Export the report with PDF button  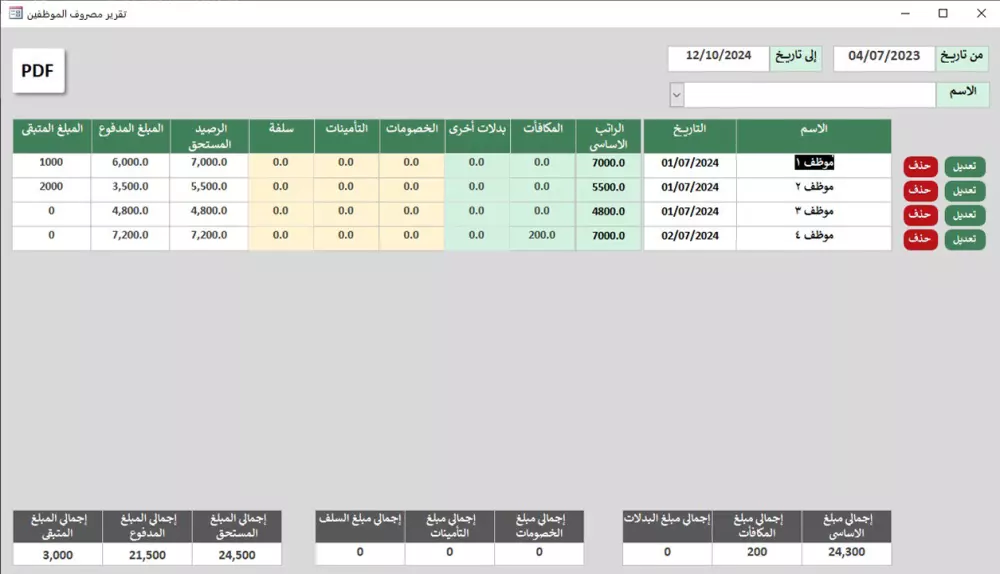click(38, 71)
